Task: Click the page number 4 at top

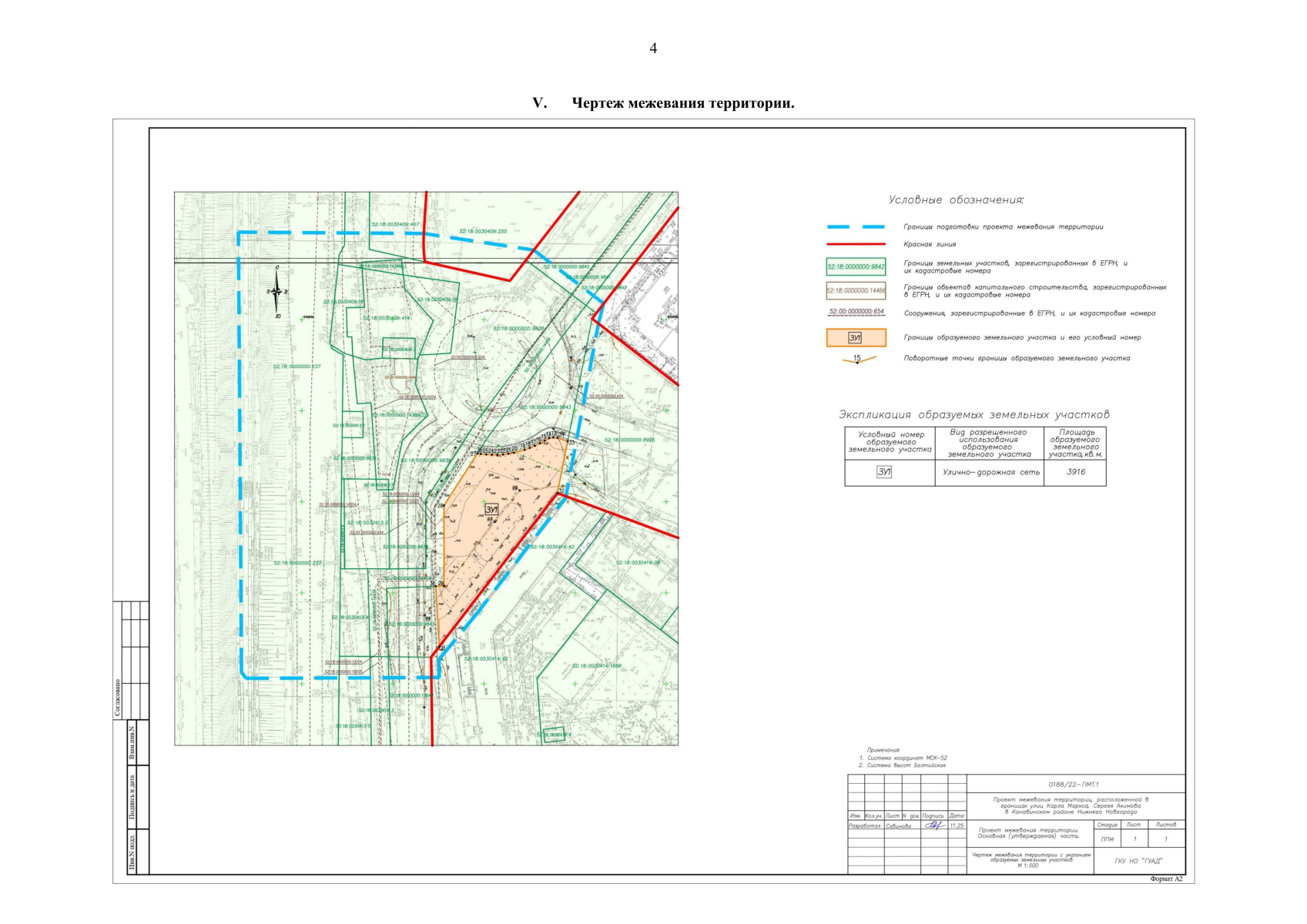Action: [x=653, y=49]
